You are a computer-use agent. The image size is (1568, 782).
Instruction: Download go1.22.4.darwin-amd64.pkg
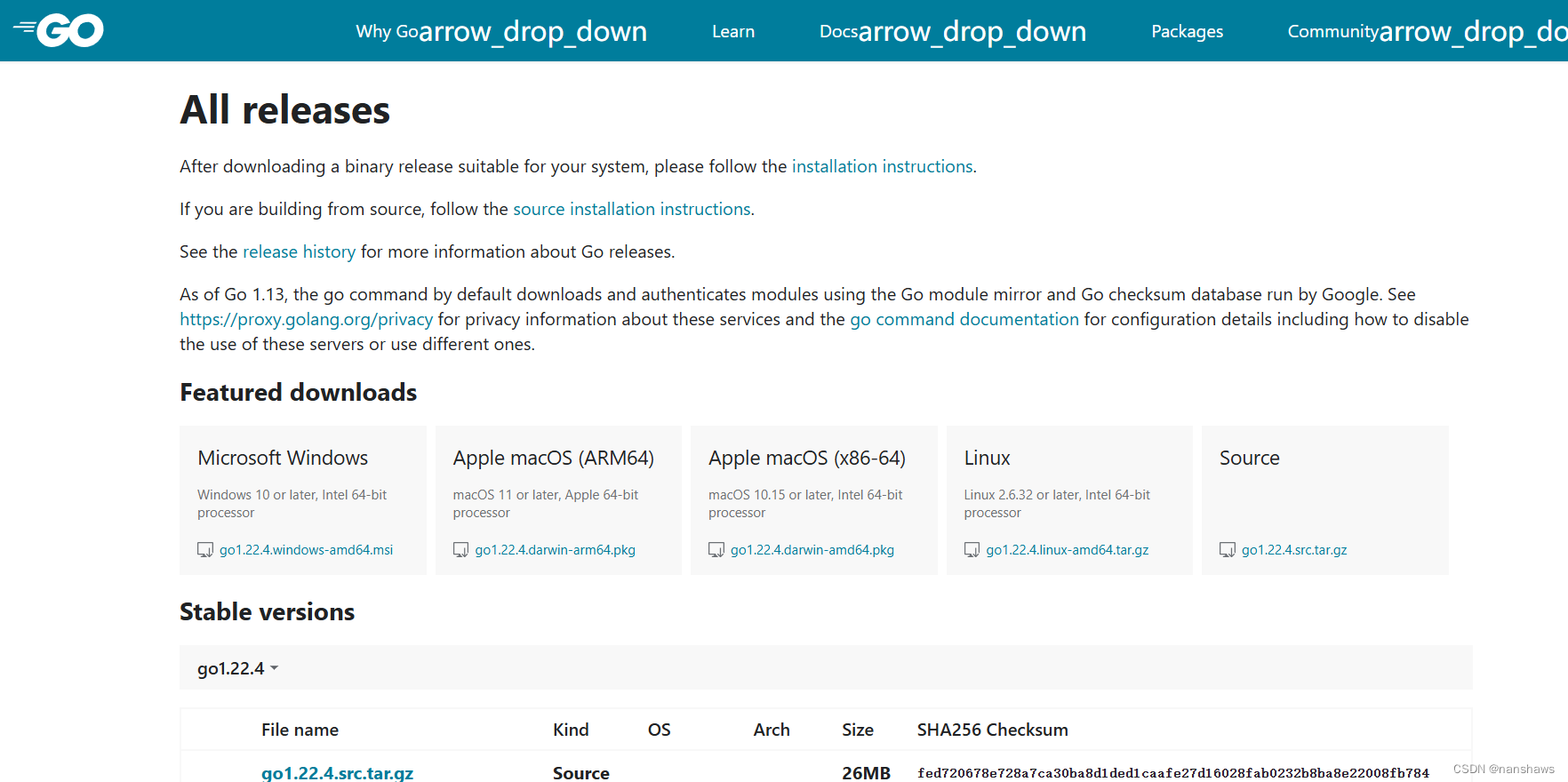(812, 550)
